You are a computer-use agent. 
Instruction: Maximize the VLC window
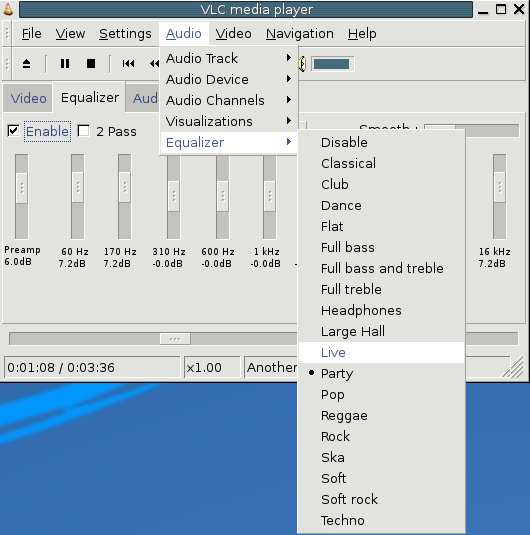(501, 9)
